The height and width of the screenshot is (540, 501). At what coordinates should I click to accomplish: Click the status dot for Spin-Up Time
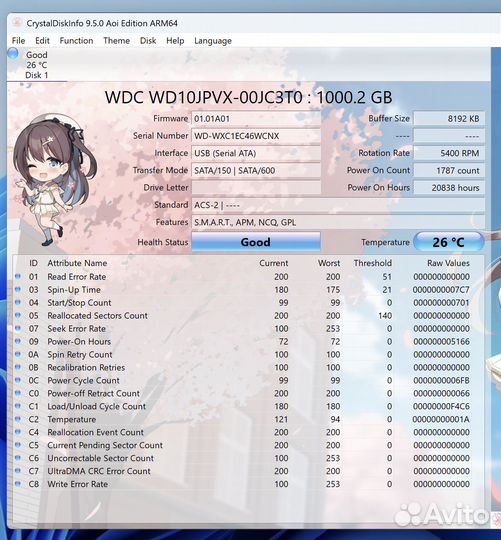[x=18, y=289]
